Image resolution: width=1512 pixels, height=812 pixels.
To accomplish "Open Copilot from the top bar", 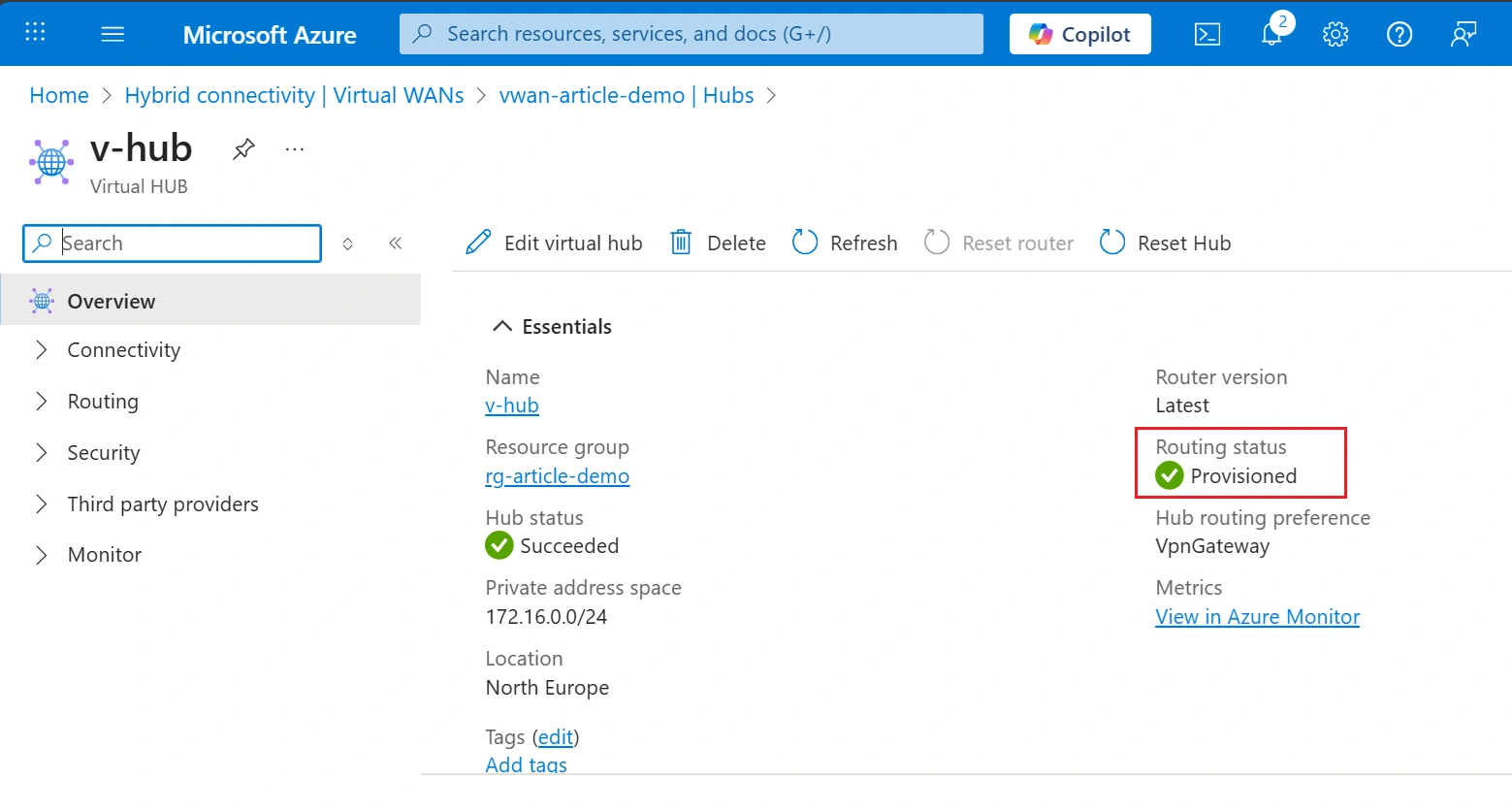I will coord(1080,34).
